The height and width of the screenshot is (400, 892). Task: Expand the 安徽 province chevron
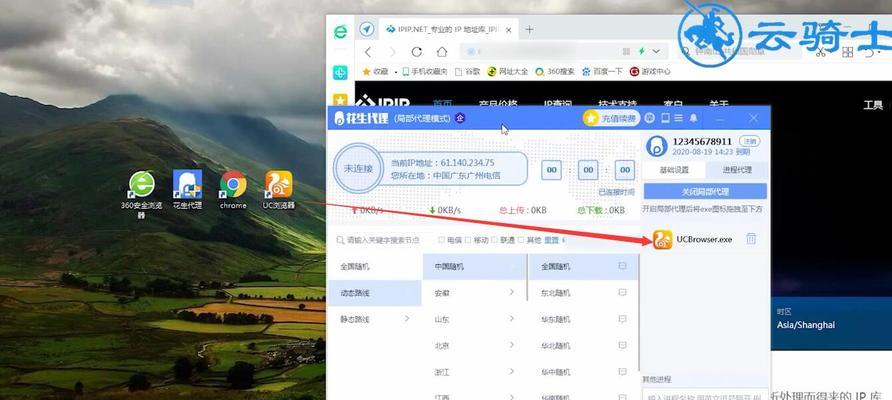pyautogui.click(x=512, y=292)
